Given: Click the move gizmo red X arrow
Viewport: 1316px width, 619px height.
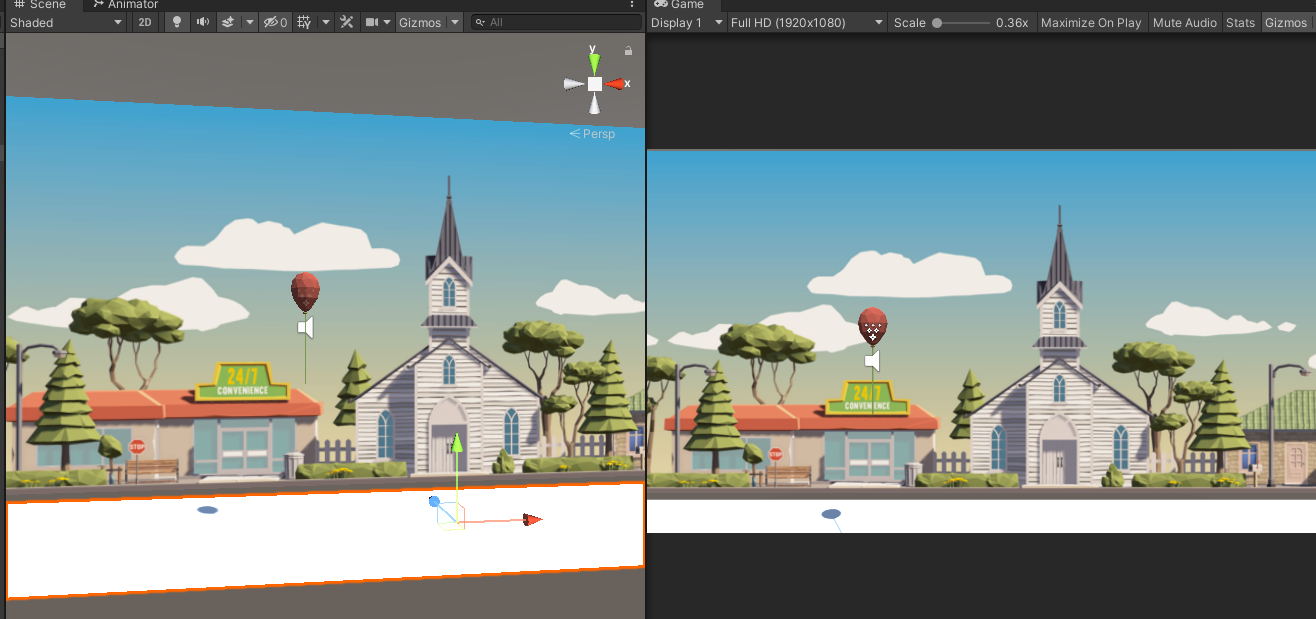Looking at the screenshot, I should [532, 519].
